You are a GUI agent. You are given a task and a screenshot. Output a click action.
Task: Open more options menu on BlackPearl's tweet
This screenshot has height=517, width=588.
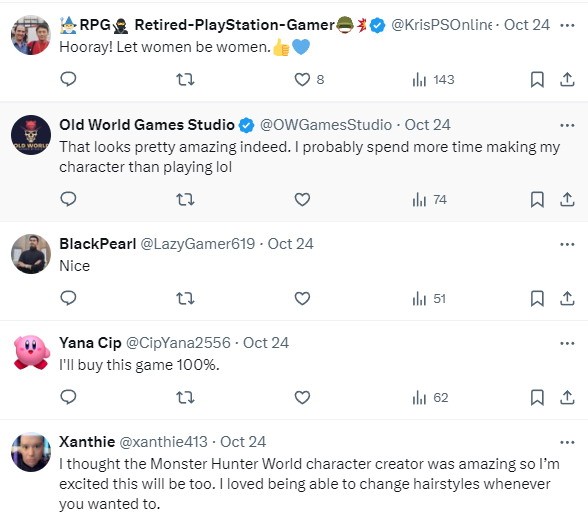tap(567, 244)
